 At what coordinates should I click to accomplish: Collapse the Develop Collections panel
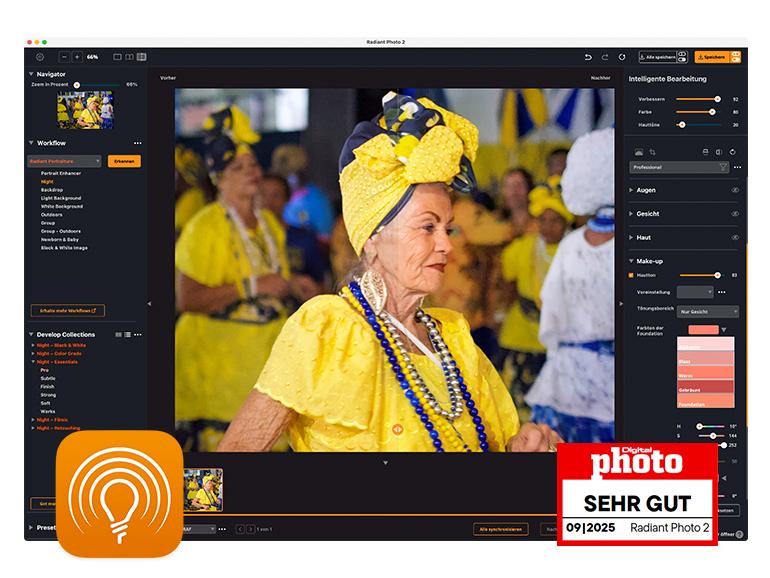pyautogui.click(x=31, y=334)
